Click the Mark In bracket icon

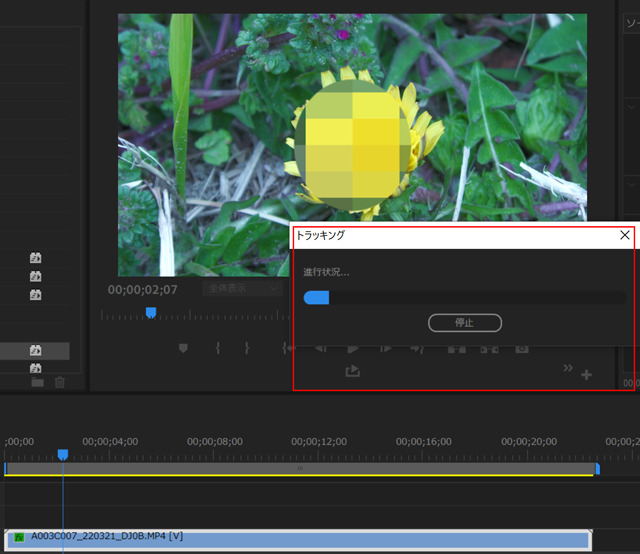pyautogui.click(x=217, y=348)
